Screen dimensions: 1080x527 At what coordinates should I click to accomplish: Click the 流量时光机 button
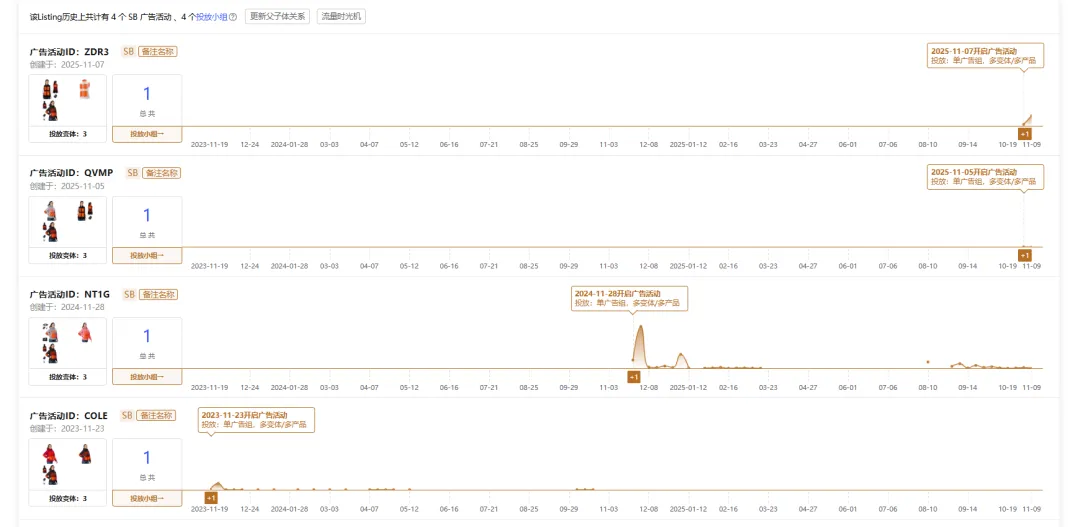(341, 17)
